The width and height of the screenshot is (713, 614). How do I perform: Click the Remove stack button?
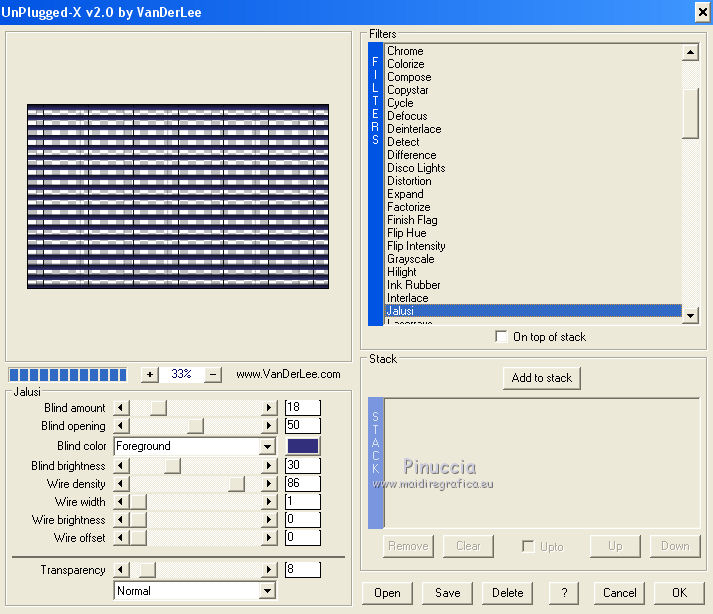(x=408, y=546)
